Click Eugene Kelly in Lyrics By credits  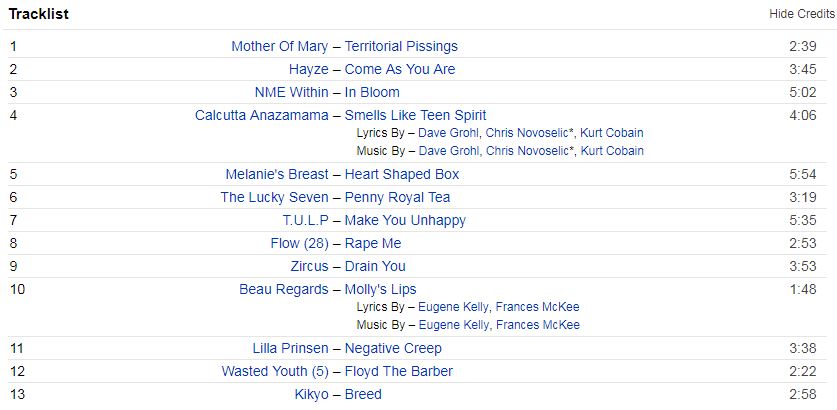(x=453, y=307)
